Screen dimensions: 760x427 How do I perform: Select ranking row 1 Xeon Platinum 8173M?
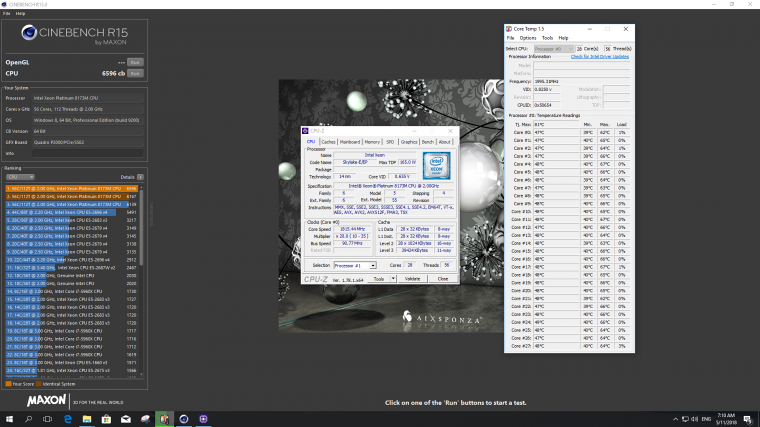[72, 189]
